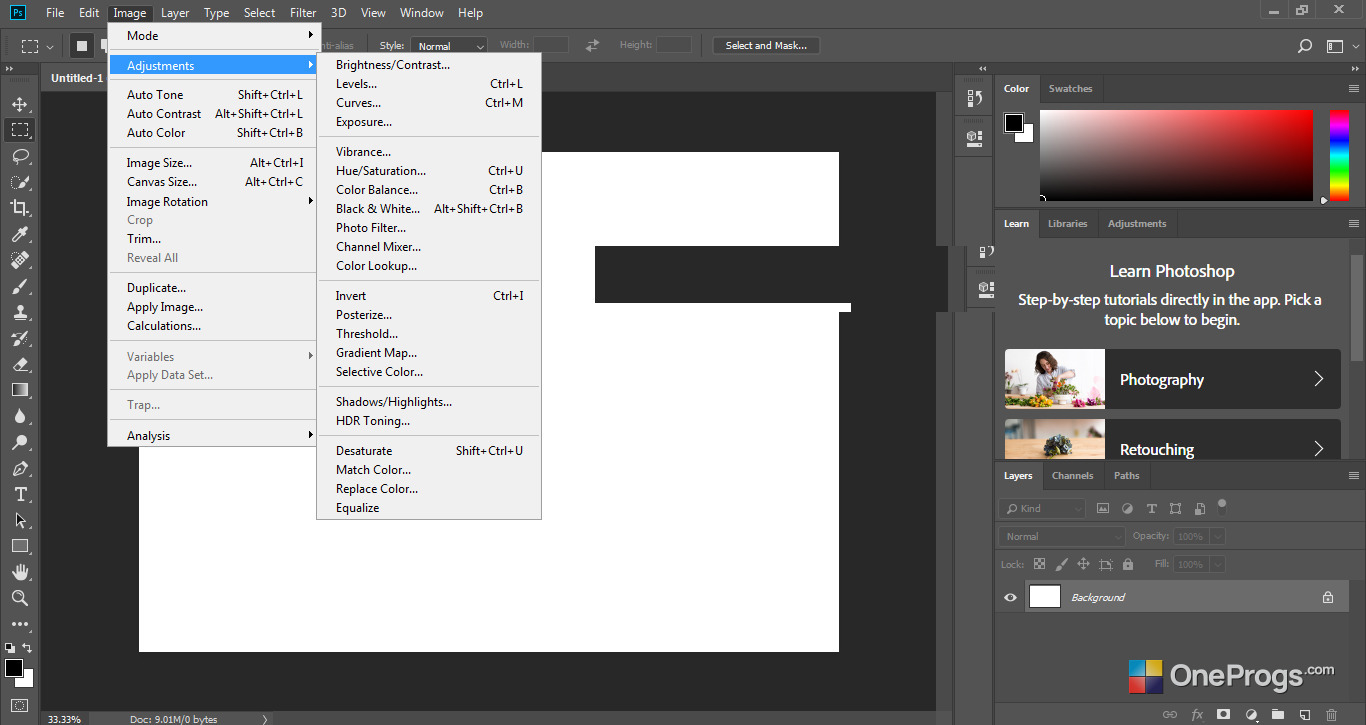Image resolution: width=1366 pixels, height=725 pixels.
Task: Select the Zoom tool
Action: tap(20, 598)
